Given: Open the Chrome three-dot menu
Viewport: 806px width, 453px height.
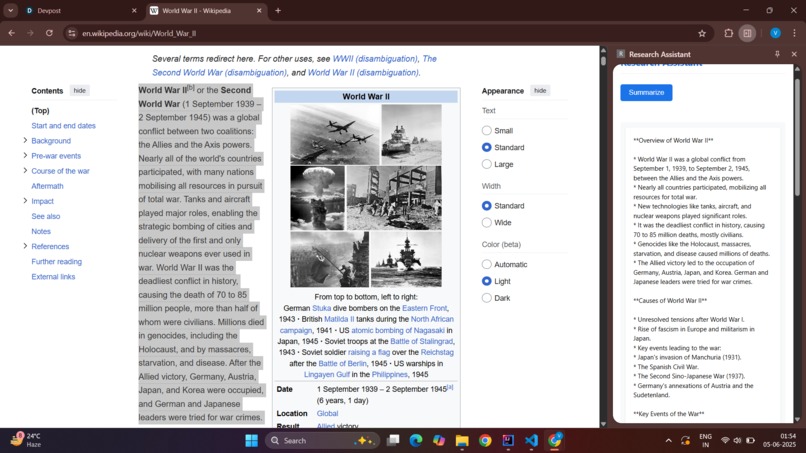Looking at the screenshot, I should tap(794, 33).
